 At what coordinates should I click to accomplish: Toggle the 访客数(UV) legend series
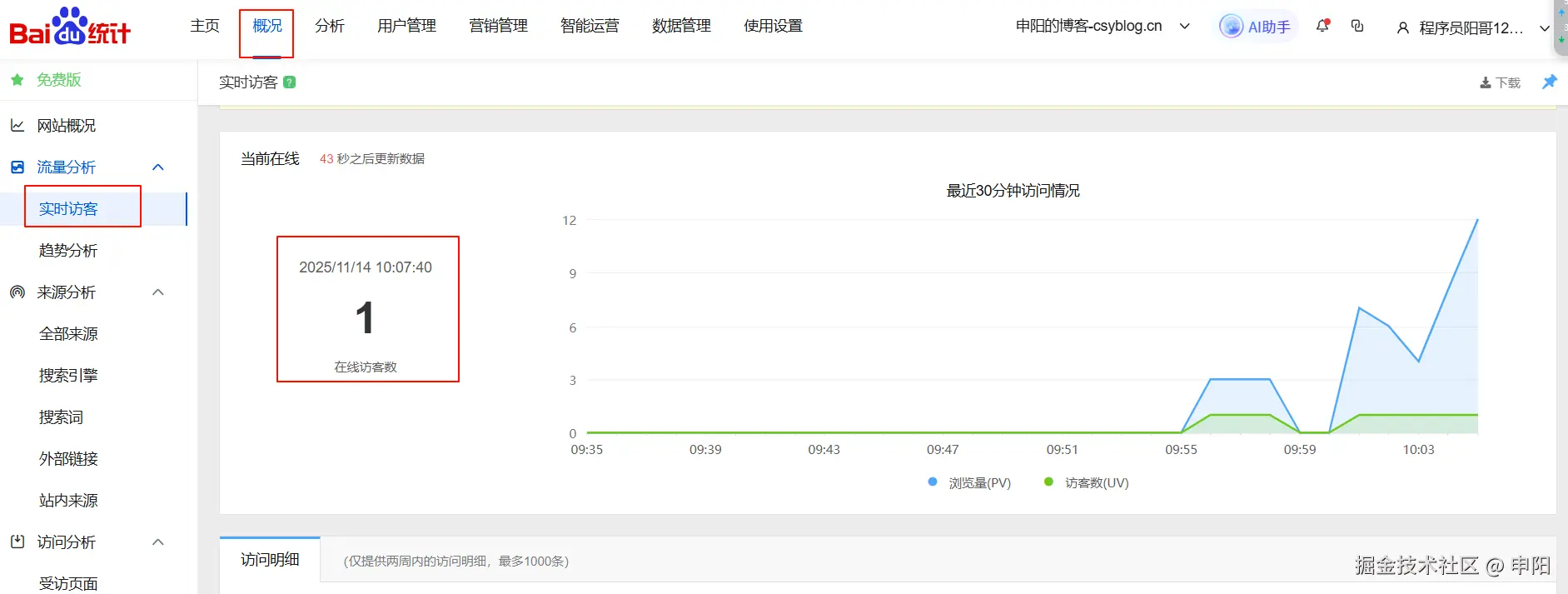click(1087, 483)
